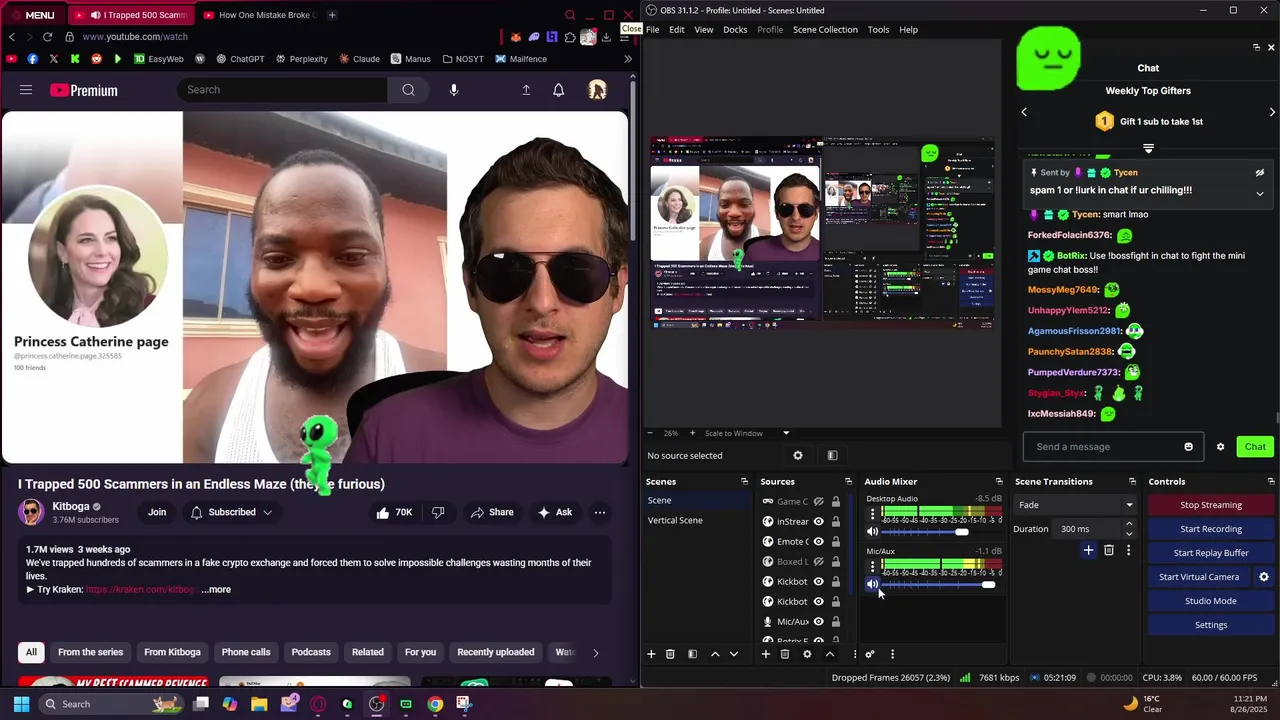Hide the Emote C source
This screenshot has width=1280, height=720.
(x=818, y=542)
